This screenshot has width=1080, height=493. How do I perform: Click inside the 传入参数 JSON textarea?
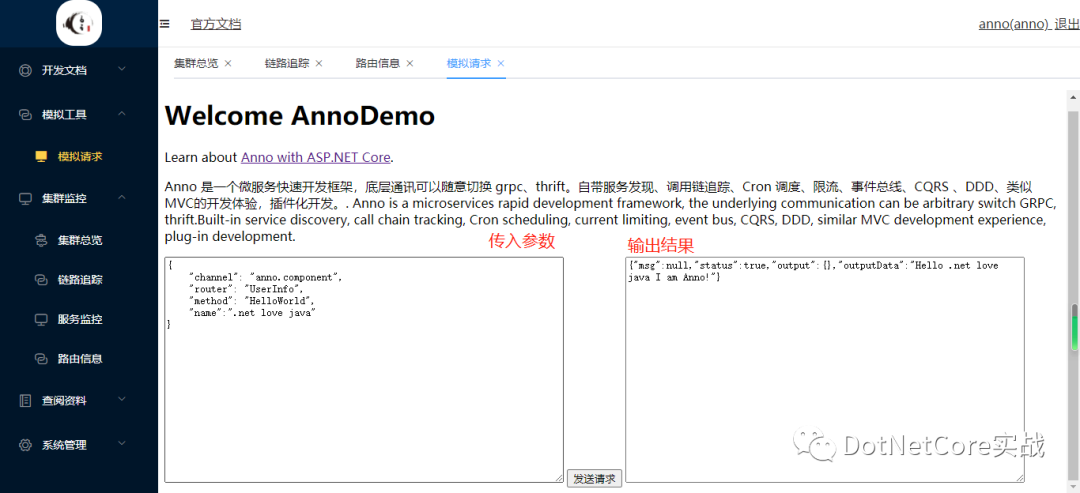pyautogui.click(x=364, y=370)
